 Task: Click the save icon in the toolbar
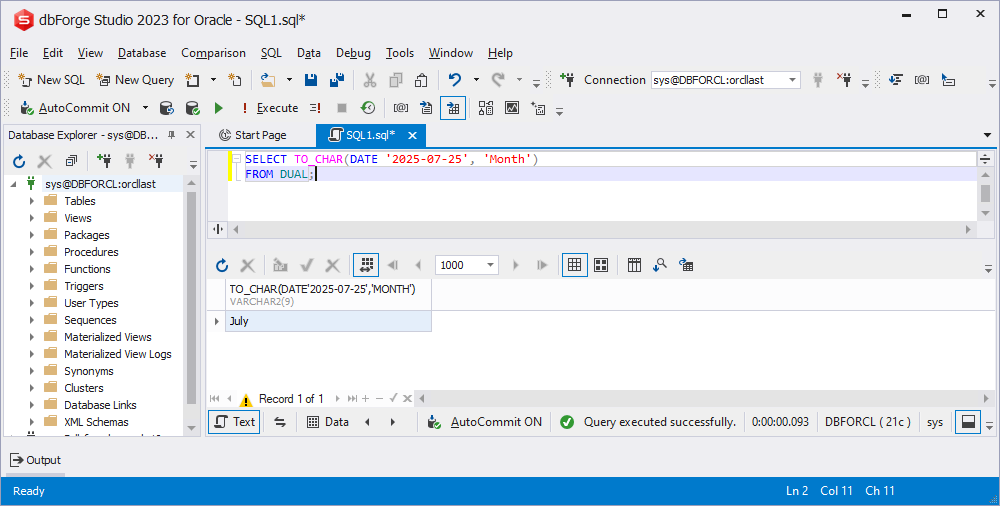click(x=311, y=80)
